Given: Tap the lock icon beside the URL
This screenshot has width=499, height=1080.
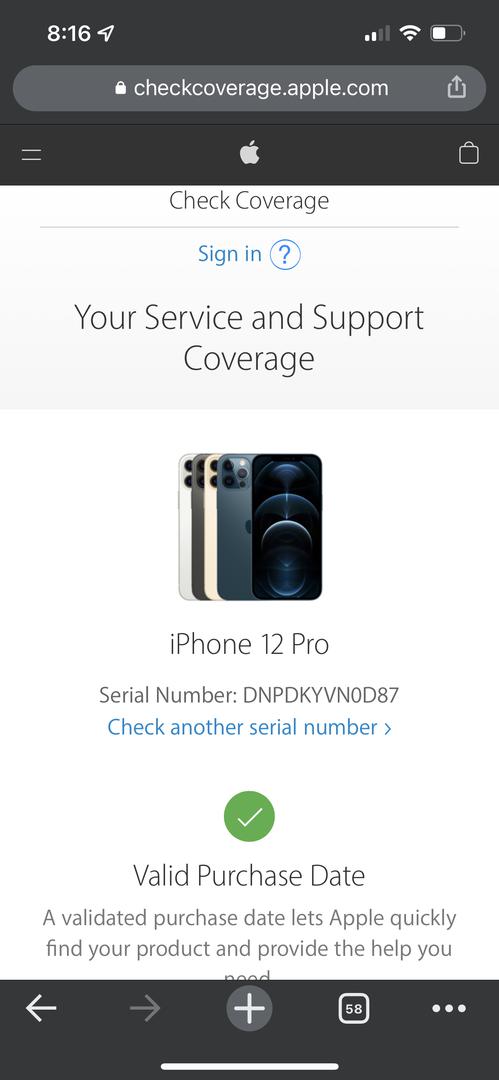Looking at the screenshot, I should pos(121,88).
